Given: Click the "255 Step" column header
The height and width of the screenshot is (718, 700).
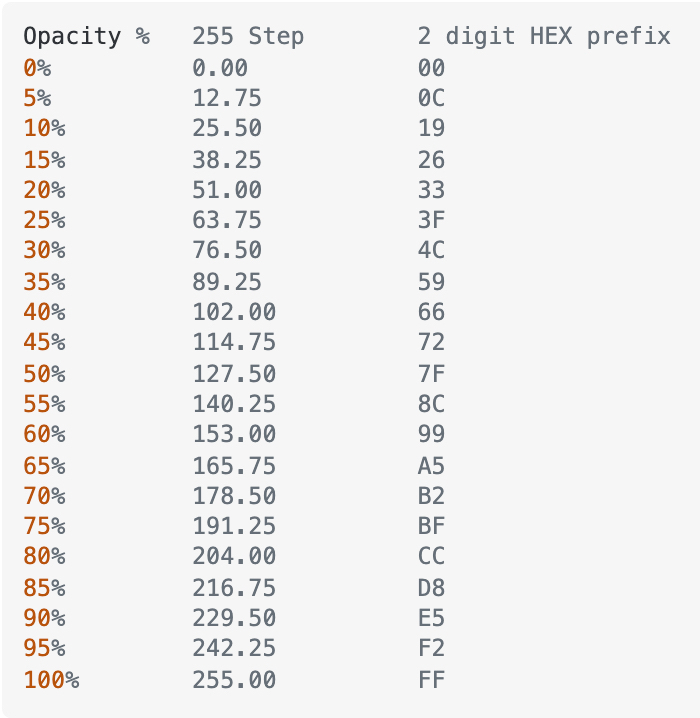Looking at the screenshot, I should pos(248,36).
